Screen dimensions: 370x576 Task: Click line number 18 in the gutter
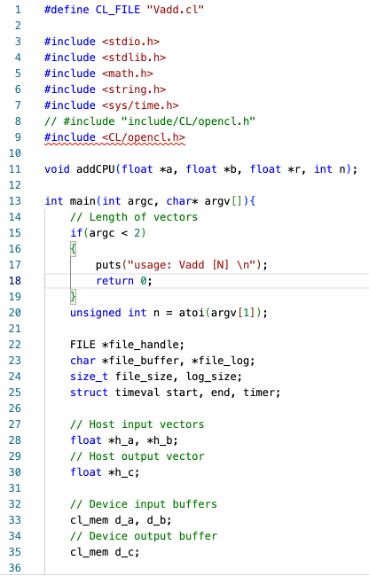pyautogui.click(x=15, y=281)
